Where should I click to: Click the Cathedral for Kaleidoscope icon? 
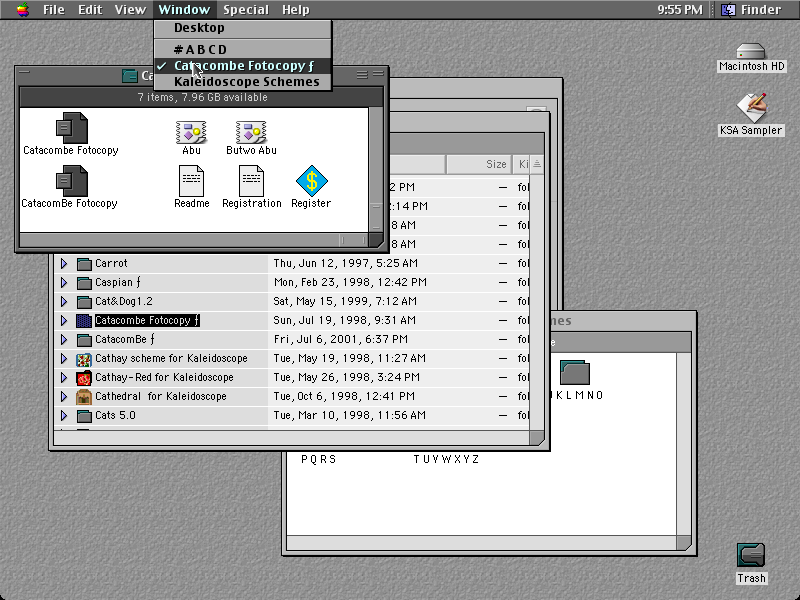[84, 396]
